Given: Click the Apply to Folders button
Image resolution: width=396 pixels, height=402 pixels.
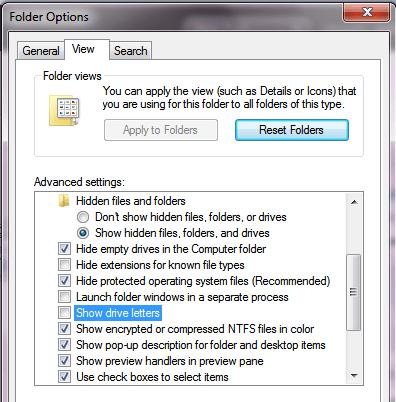Looking at the screenshot, I should (161, 130).
